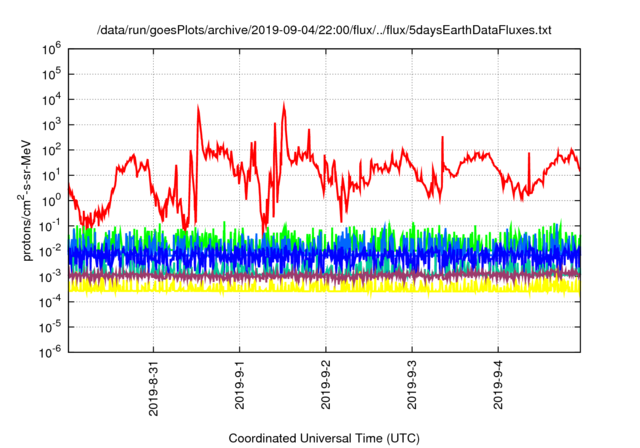Click the 2019-9-3 date label

click(412, 385)
